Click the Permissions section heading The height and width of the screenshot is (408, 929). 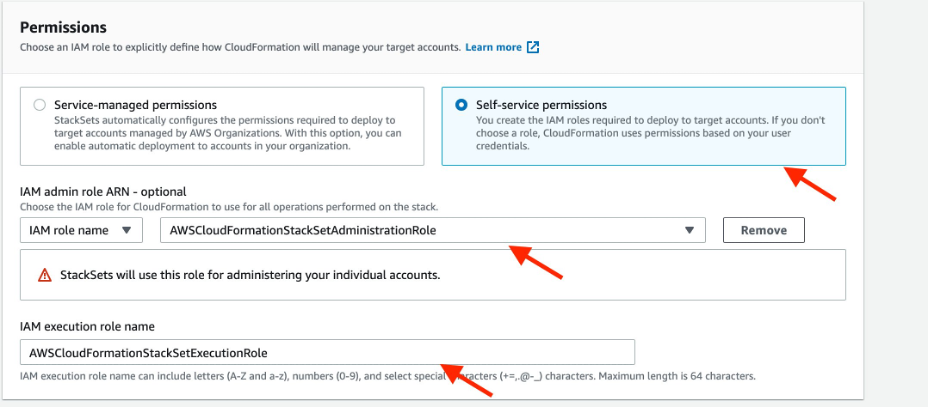point(63,27)
